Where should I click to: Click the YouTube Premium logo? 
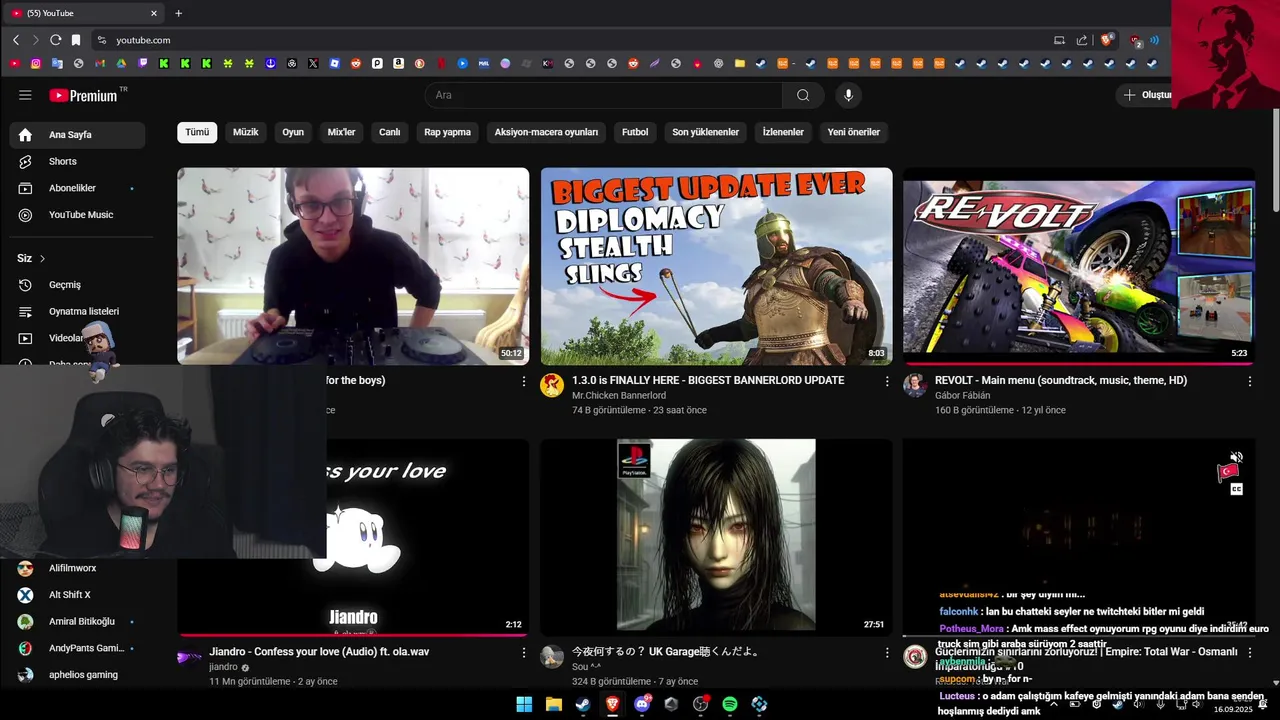click(84, 95)
